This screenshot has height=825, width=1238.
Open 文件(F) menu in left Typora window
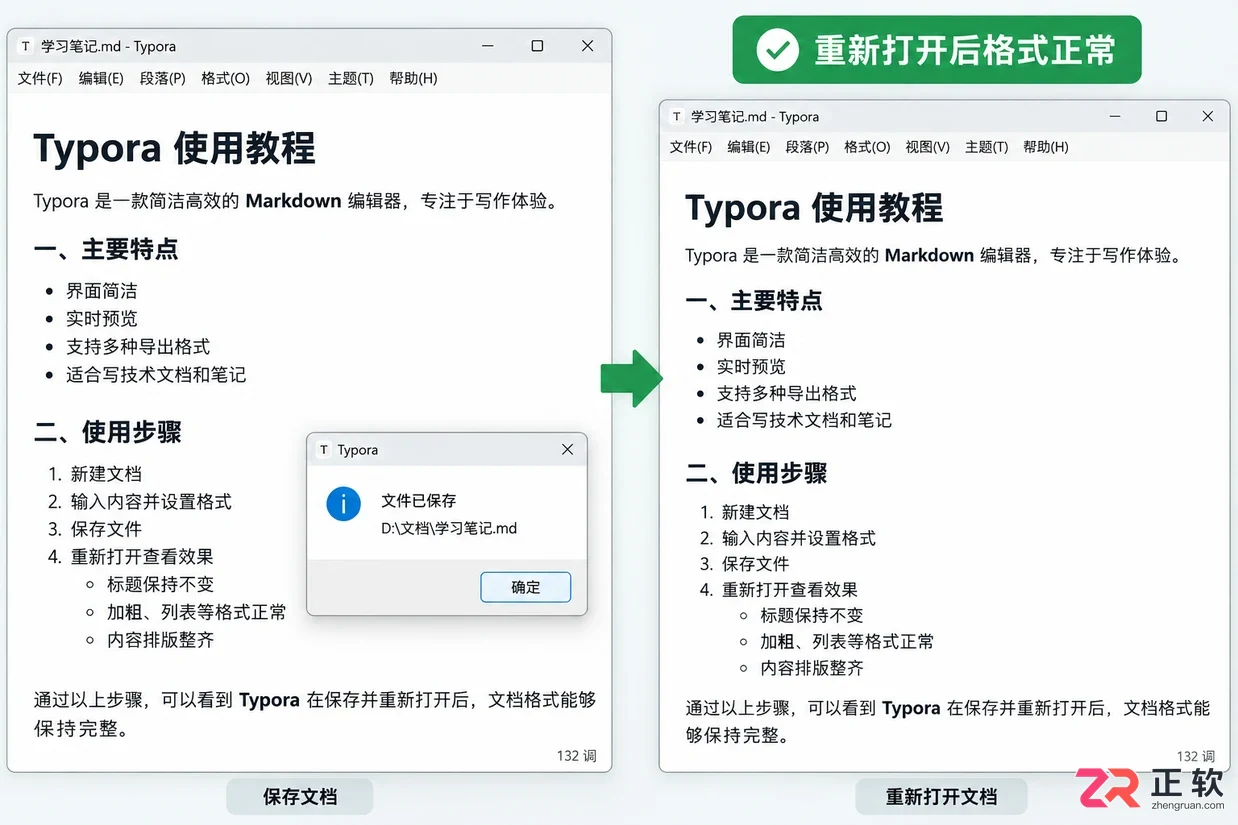[40, 78]
